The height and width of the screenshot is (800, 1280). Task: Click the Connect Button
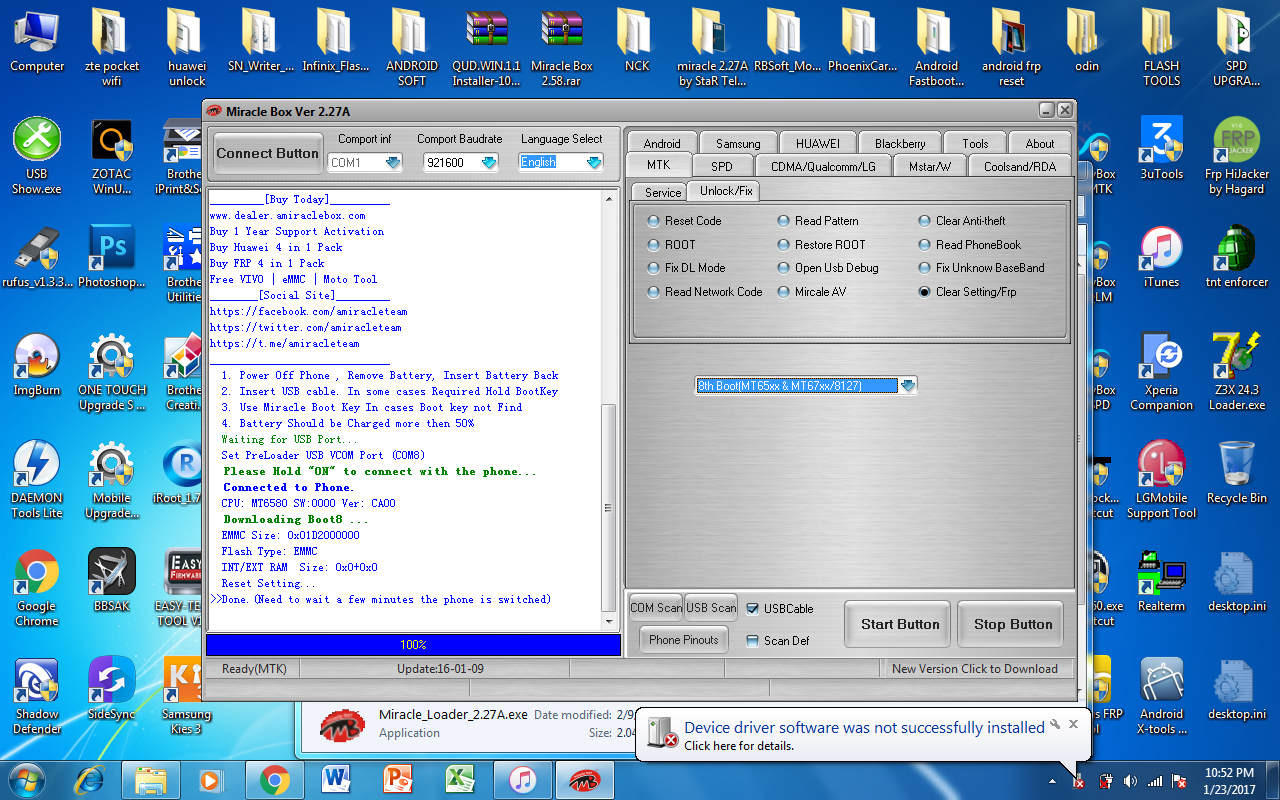coord(268,153)
